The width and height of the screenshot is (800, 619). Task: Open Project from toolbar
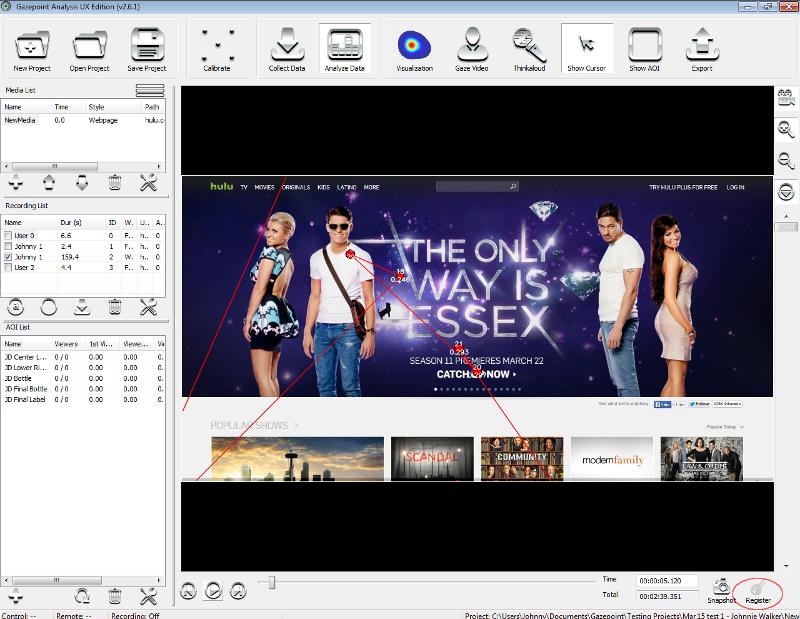coord(89,49)
